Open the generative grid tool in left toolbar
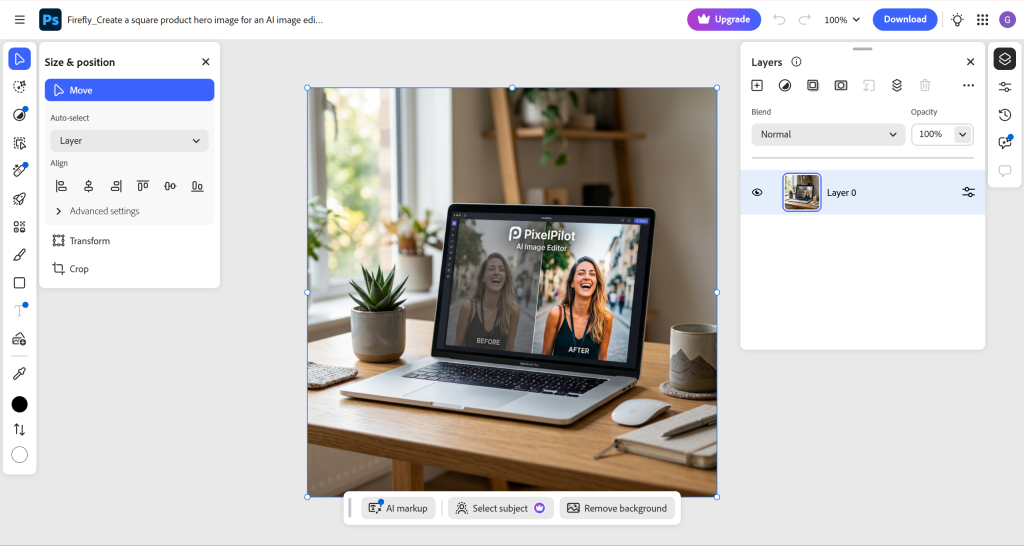This screenshot has height=546, width=1024. pos(20,227)
